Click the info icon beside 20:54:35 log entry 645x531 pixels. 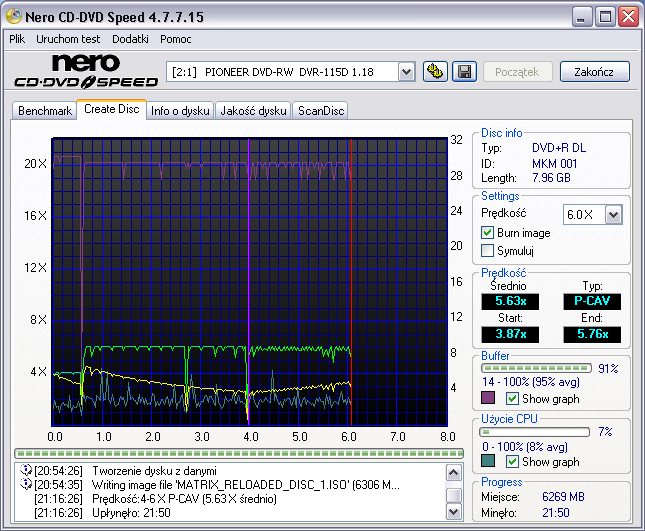26,484
